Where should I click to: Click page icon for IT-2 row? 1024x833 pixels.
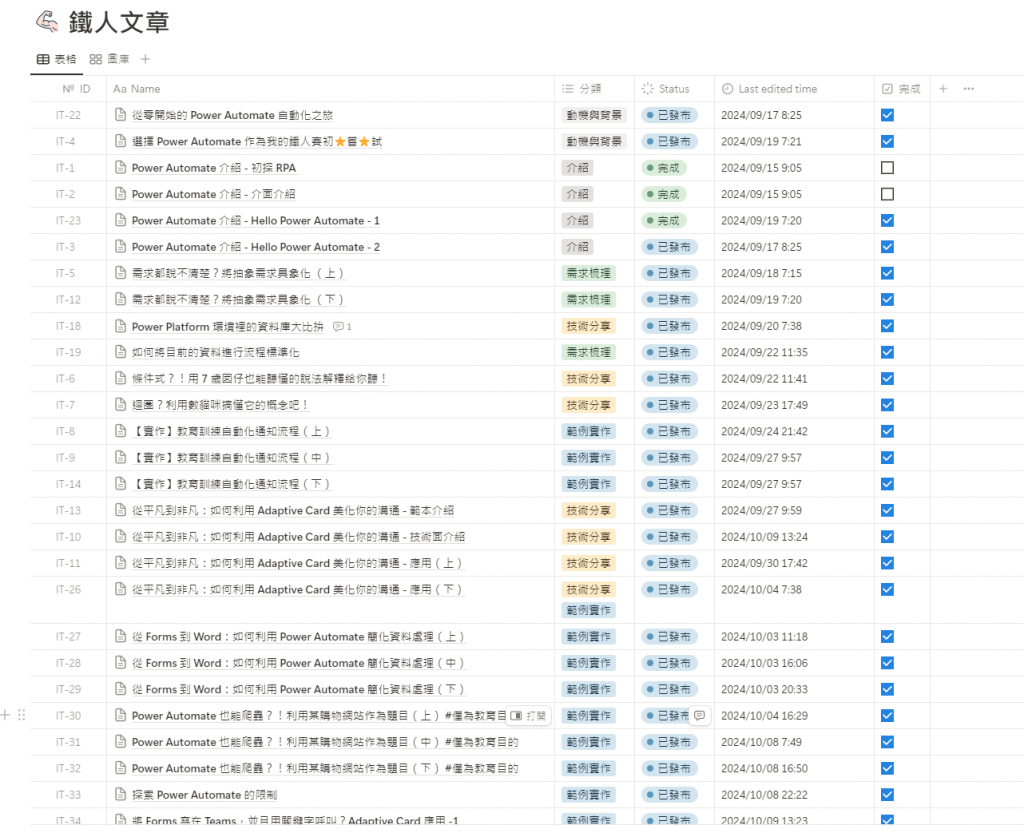click(120, 194)
